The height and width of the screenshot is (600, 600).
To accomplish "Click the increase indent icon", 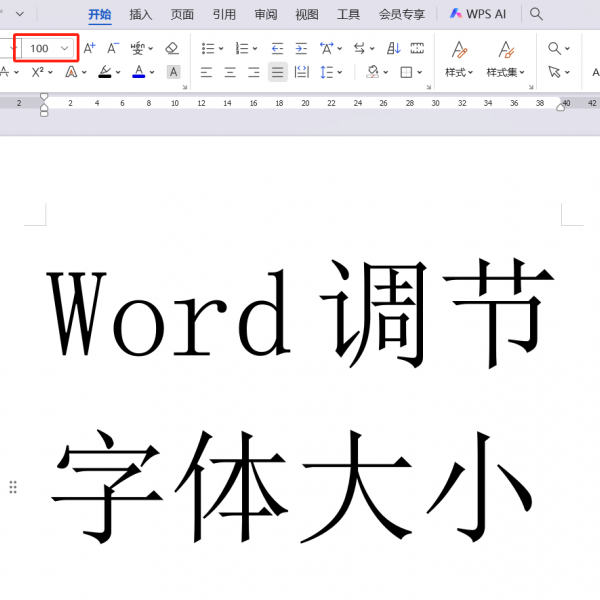I will (x=301, y=48).
